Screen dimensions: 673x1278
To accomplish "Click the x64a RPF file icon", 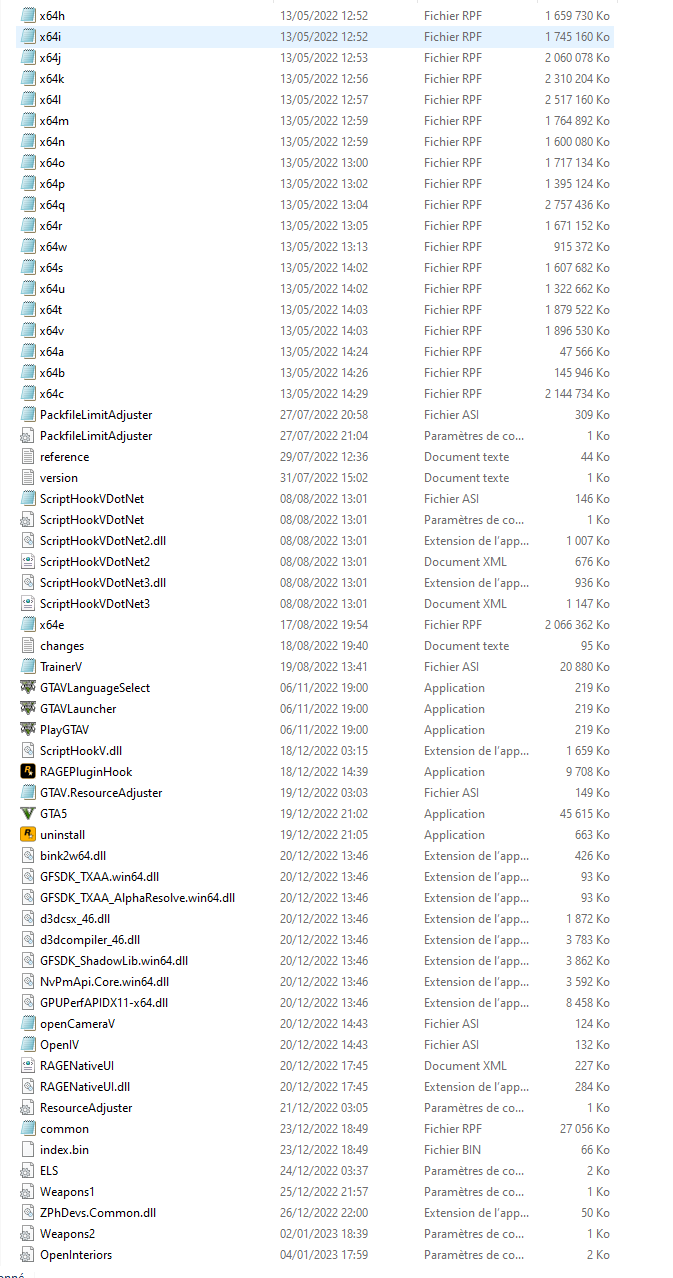I will pos(28,351).
